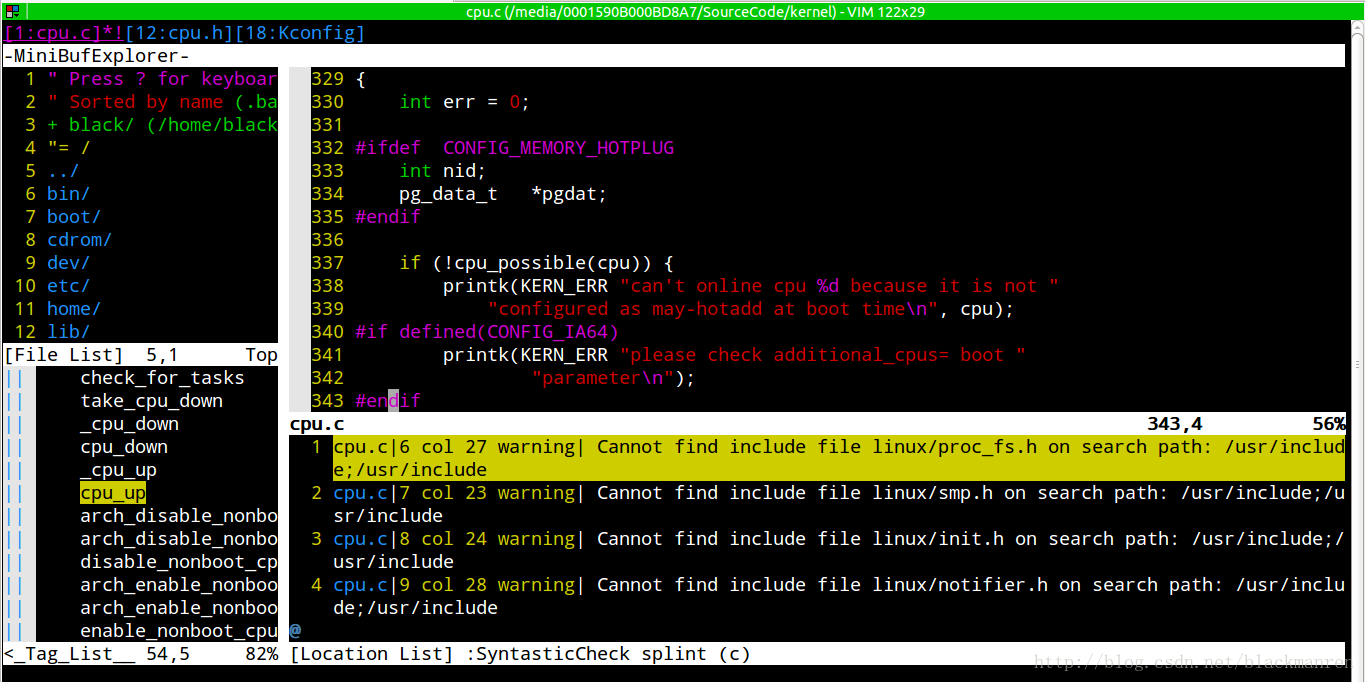Jump to tag _cpu_down

click(x=130, y=424)
